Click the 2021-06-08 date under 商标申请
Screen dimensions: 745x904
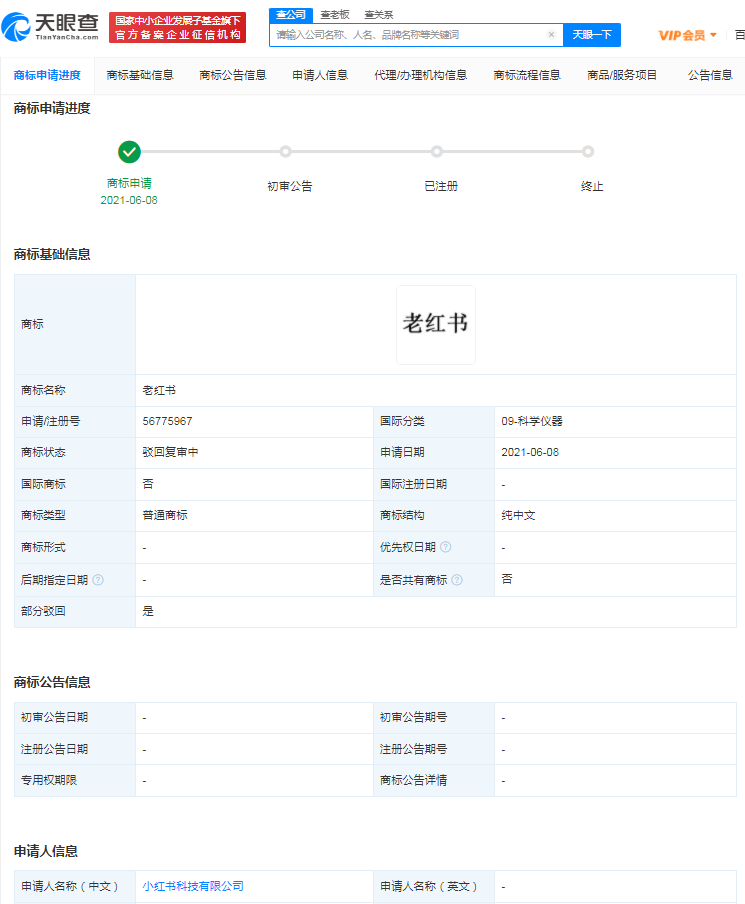tap(129, 200)
